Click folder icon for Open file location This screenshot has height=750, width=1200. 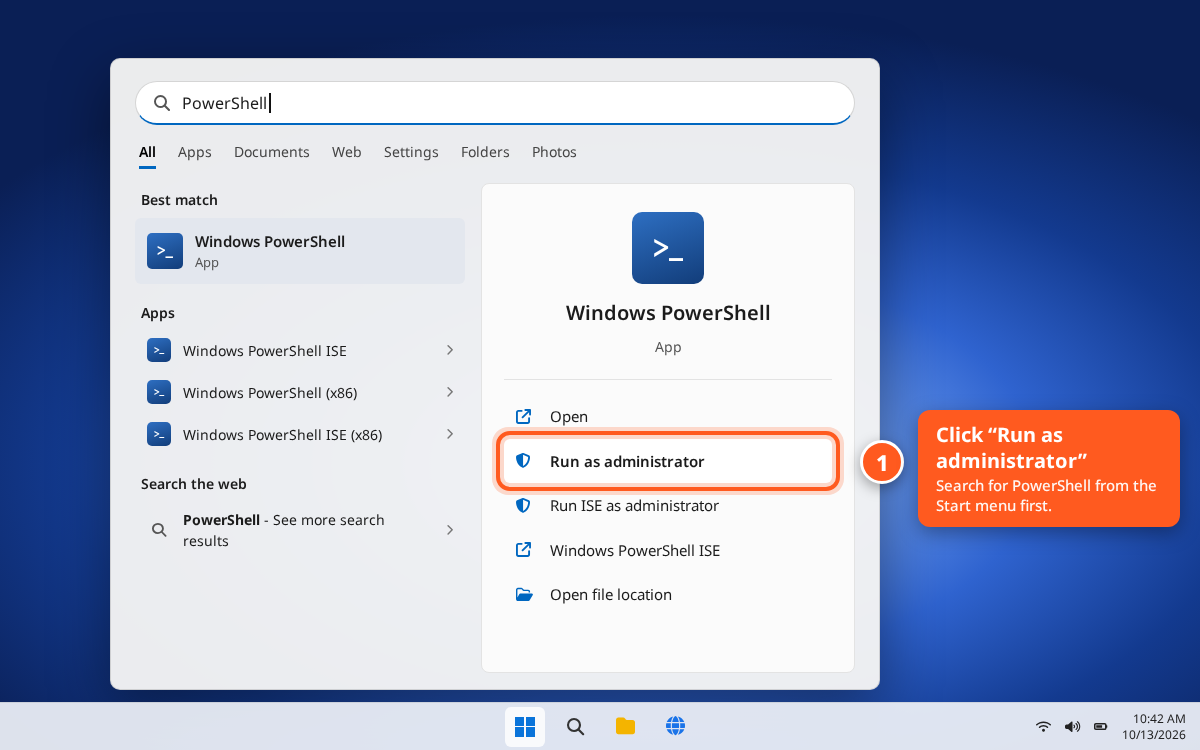coord(523,594)
